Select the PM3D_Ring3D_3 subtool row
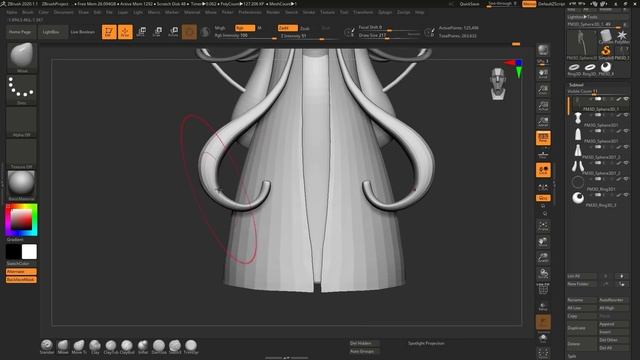The image size is (640, 360). (x=599, y=200)
